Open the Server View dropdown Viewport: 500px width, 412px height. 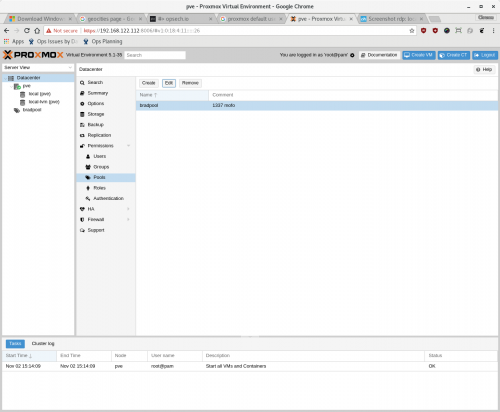[x=38, y=68]
